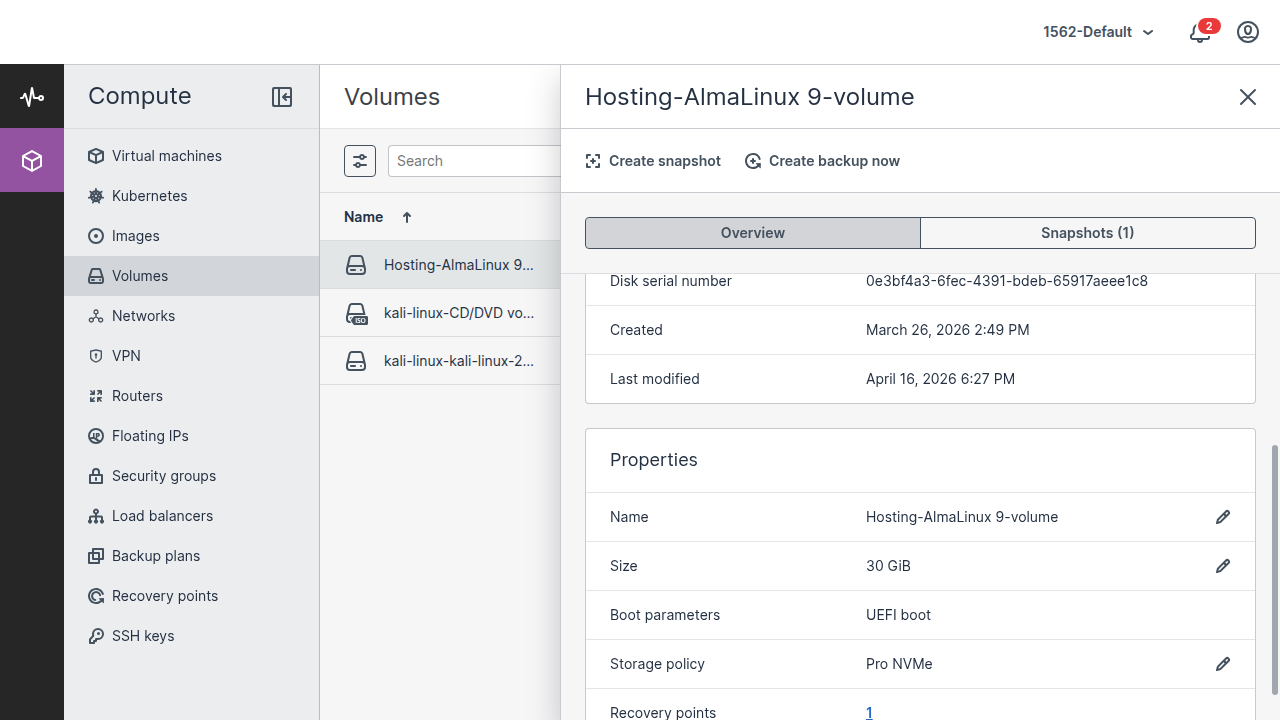The image size is (1280, 720).
Task: Open Images section
Action: coord(192,236)
